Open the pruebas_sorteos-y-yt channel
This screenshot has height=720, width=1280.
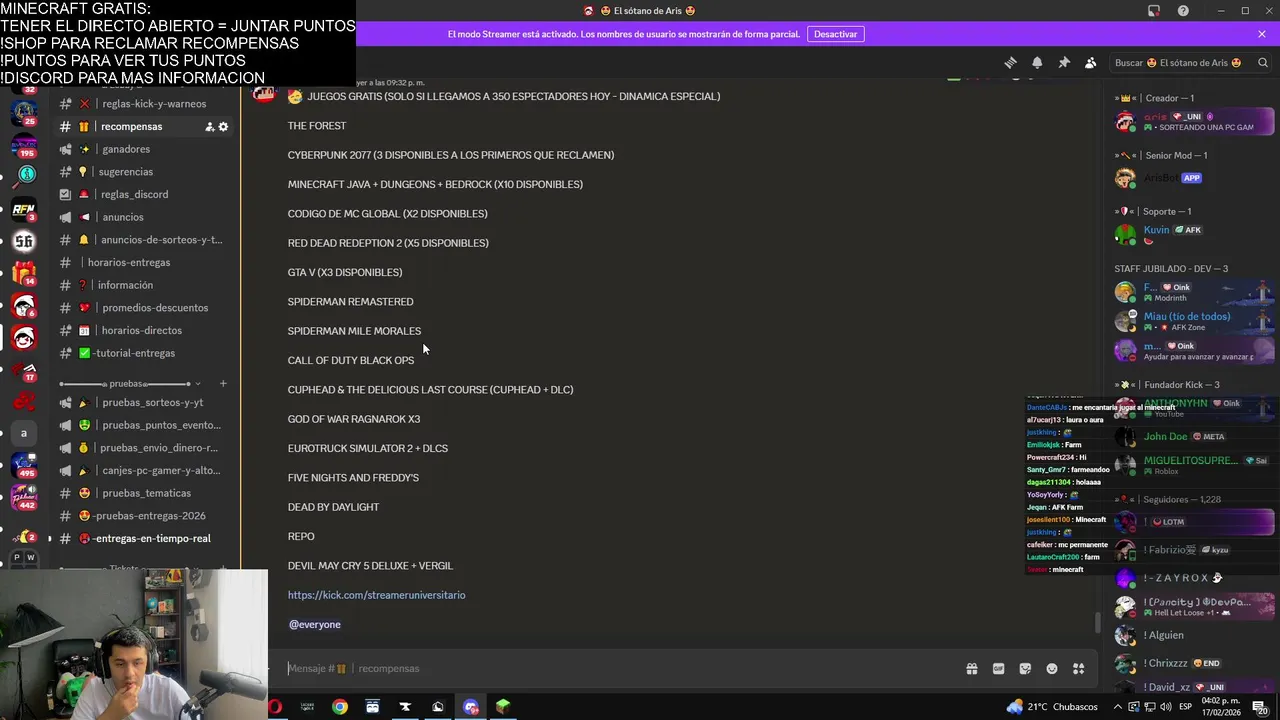click(144, 403)
